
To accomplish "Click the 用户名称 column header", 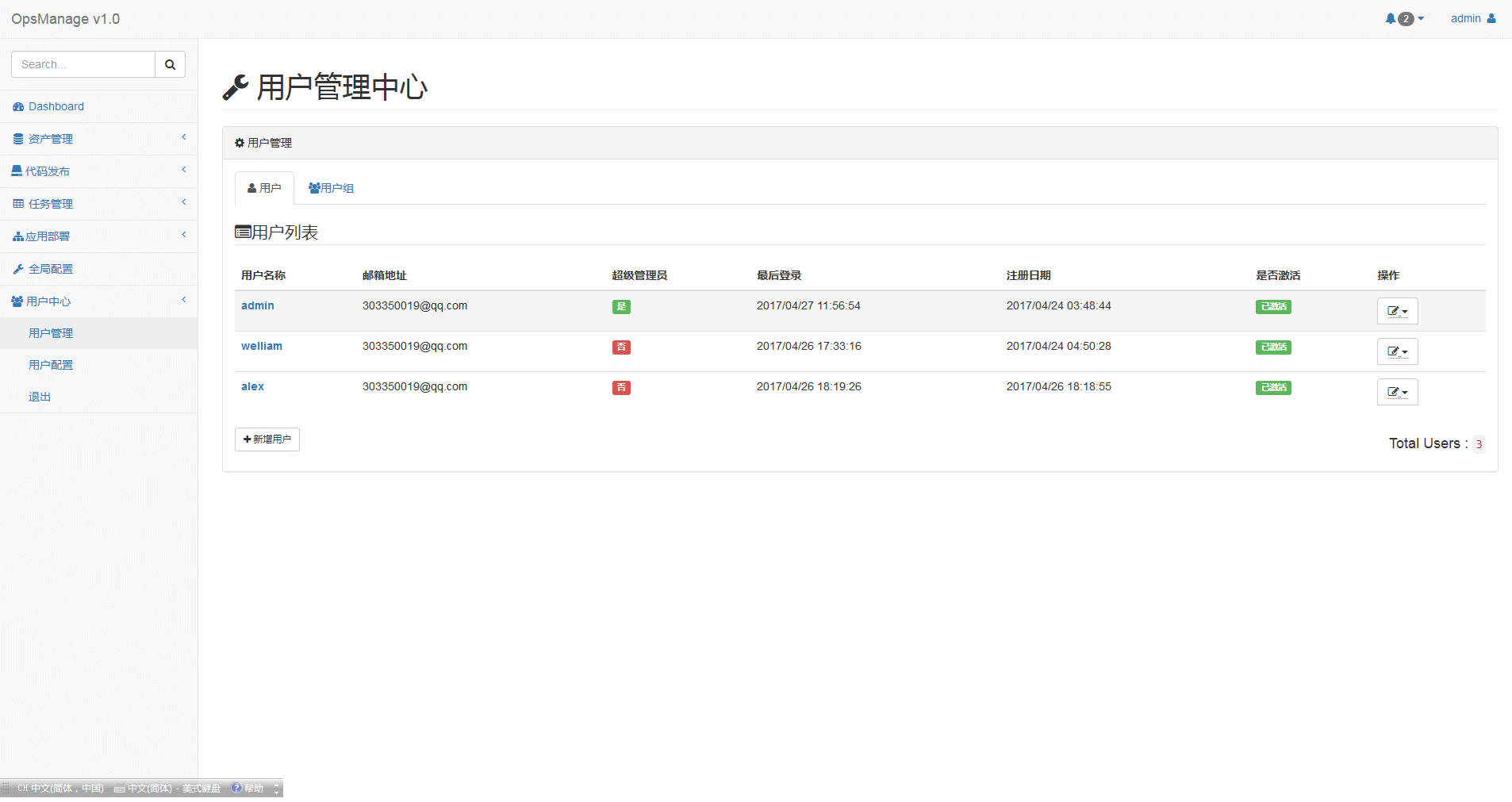I will [x=263, y=275].
